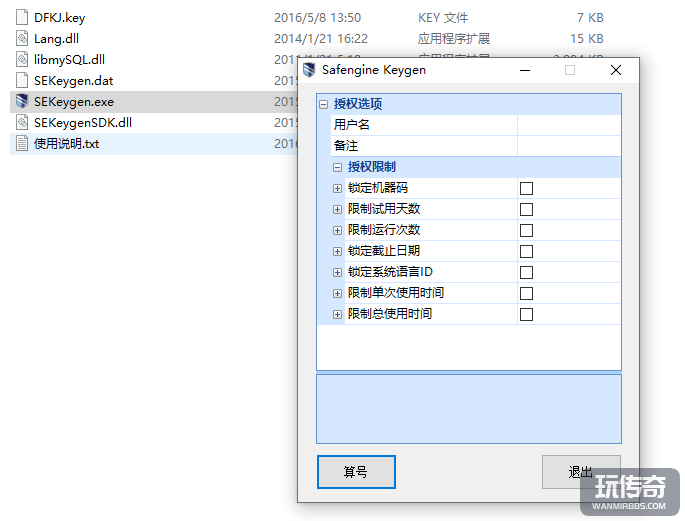
Task: Expand the 限制总使用时间 row
Action: coord(337,314)
